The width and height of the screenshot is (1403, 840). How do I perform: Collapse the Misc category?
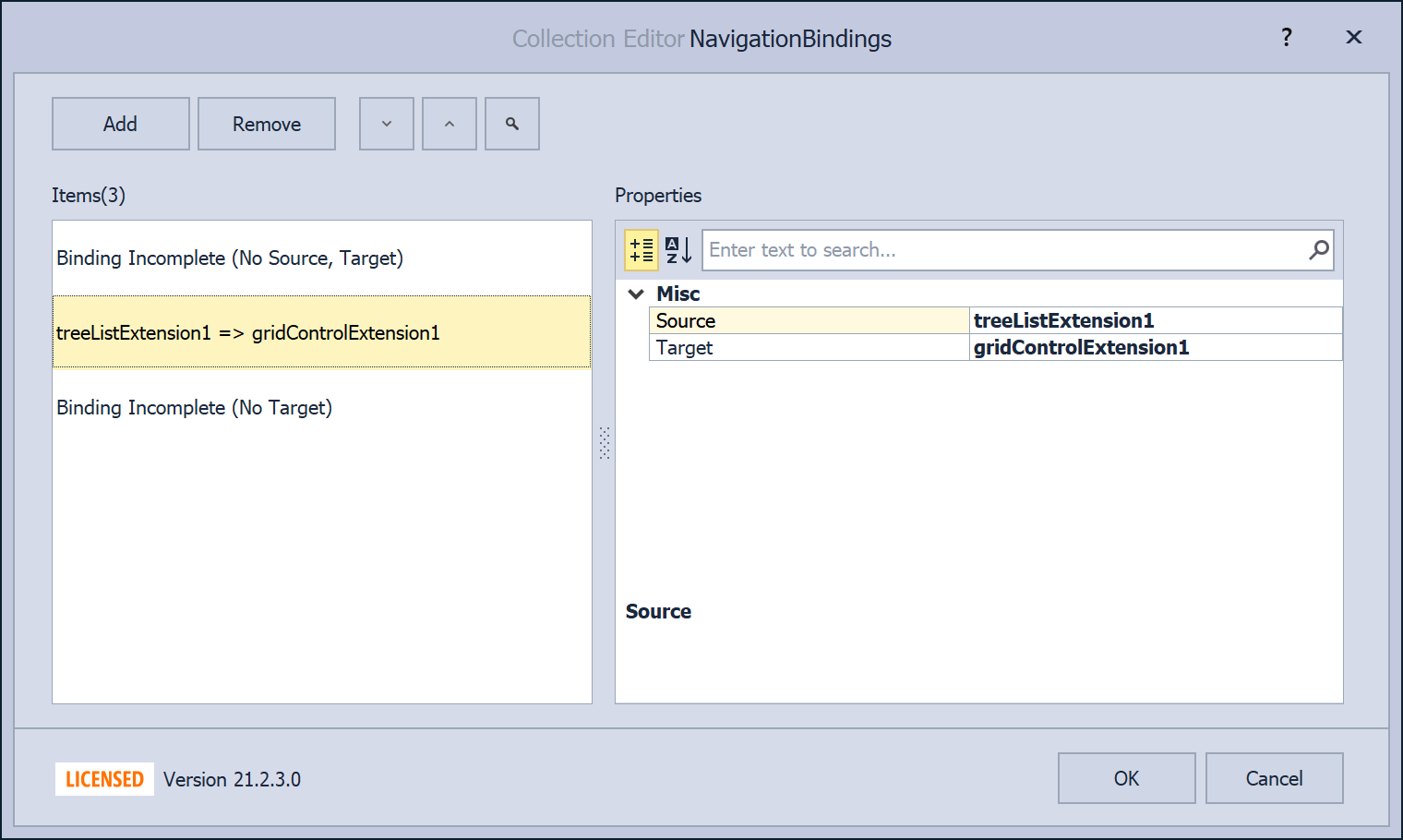[x=636, y=294]
